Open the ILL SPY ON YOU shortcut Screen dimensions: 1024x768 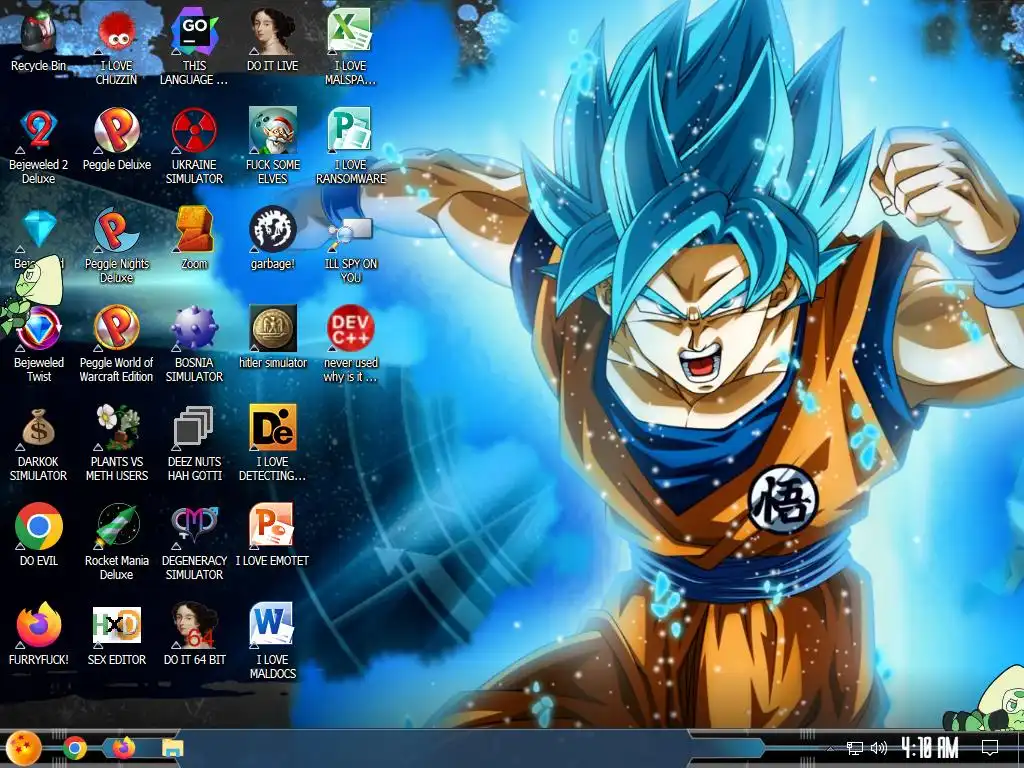coord(350,232)
